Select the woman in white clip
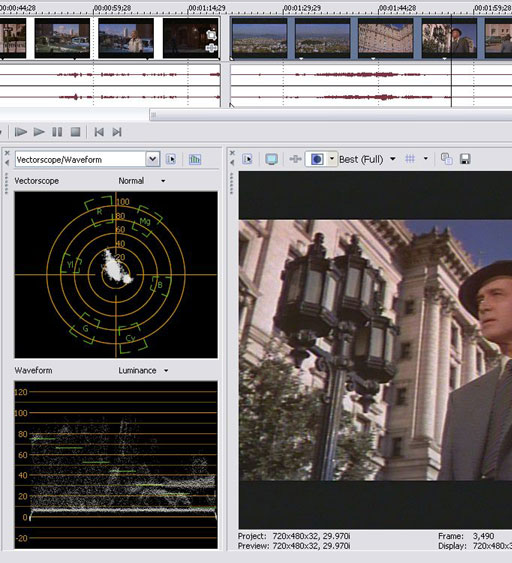 pos(126,38)
